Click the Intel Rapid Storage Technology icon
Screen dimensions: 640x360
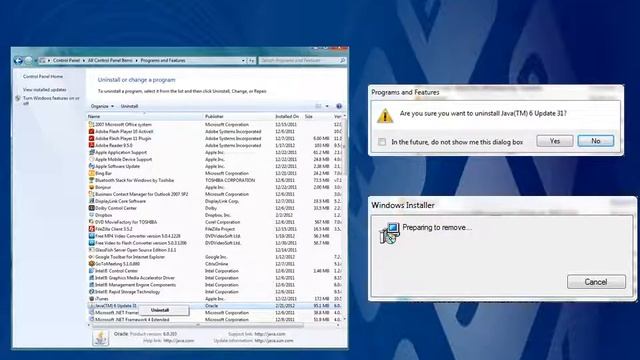pos(91,292)
